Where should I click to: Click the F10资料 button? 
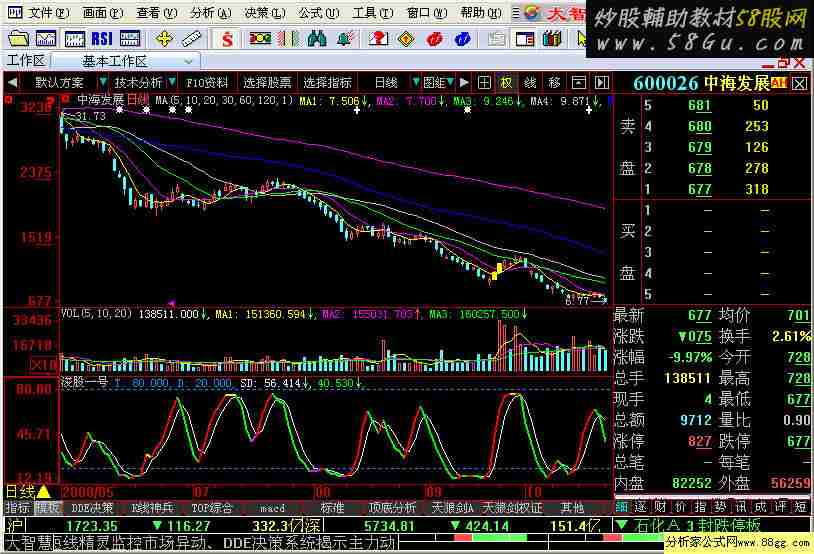(207, 83)
